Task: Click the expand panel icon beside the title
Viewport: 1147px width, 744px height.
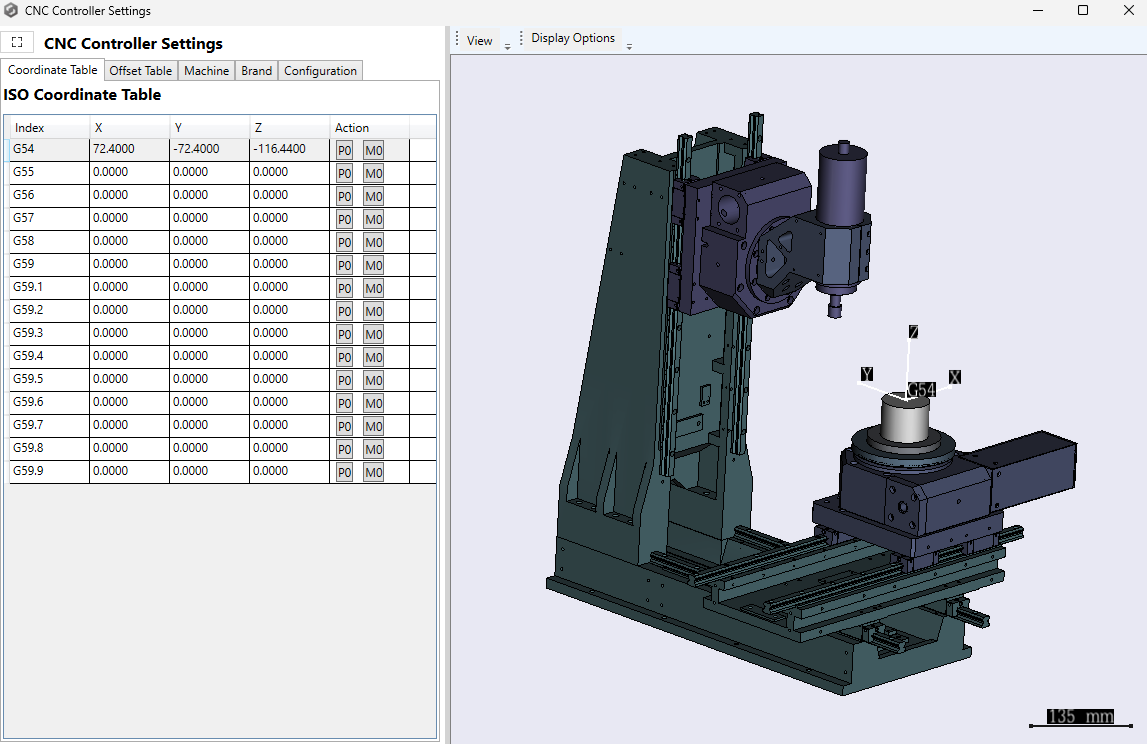Action: 17,43
